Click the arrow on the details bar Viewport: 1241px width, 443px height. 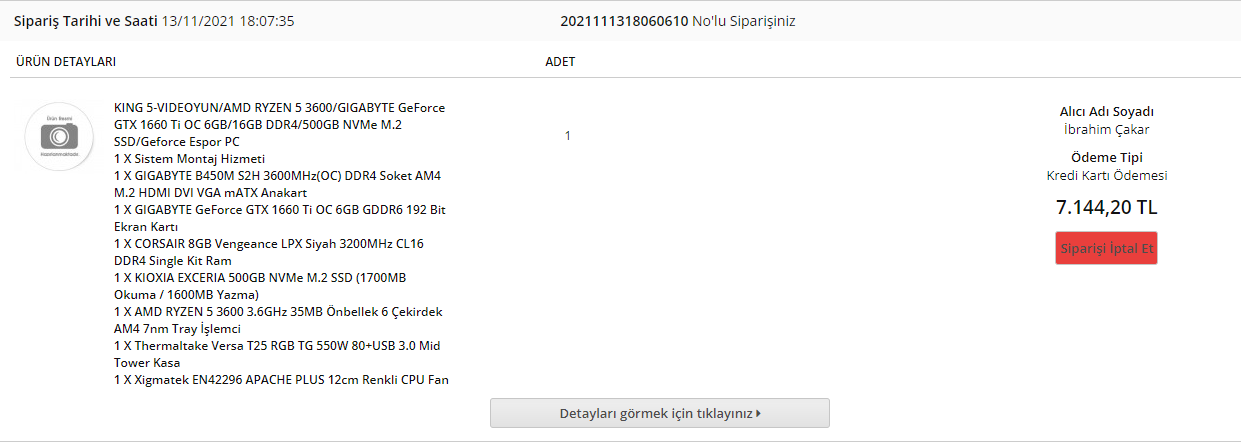759,413
